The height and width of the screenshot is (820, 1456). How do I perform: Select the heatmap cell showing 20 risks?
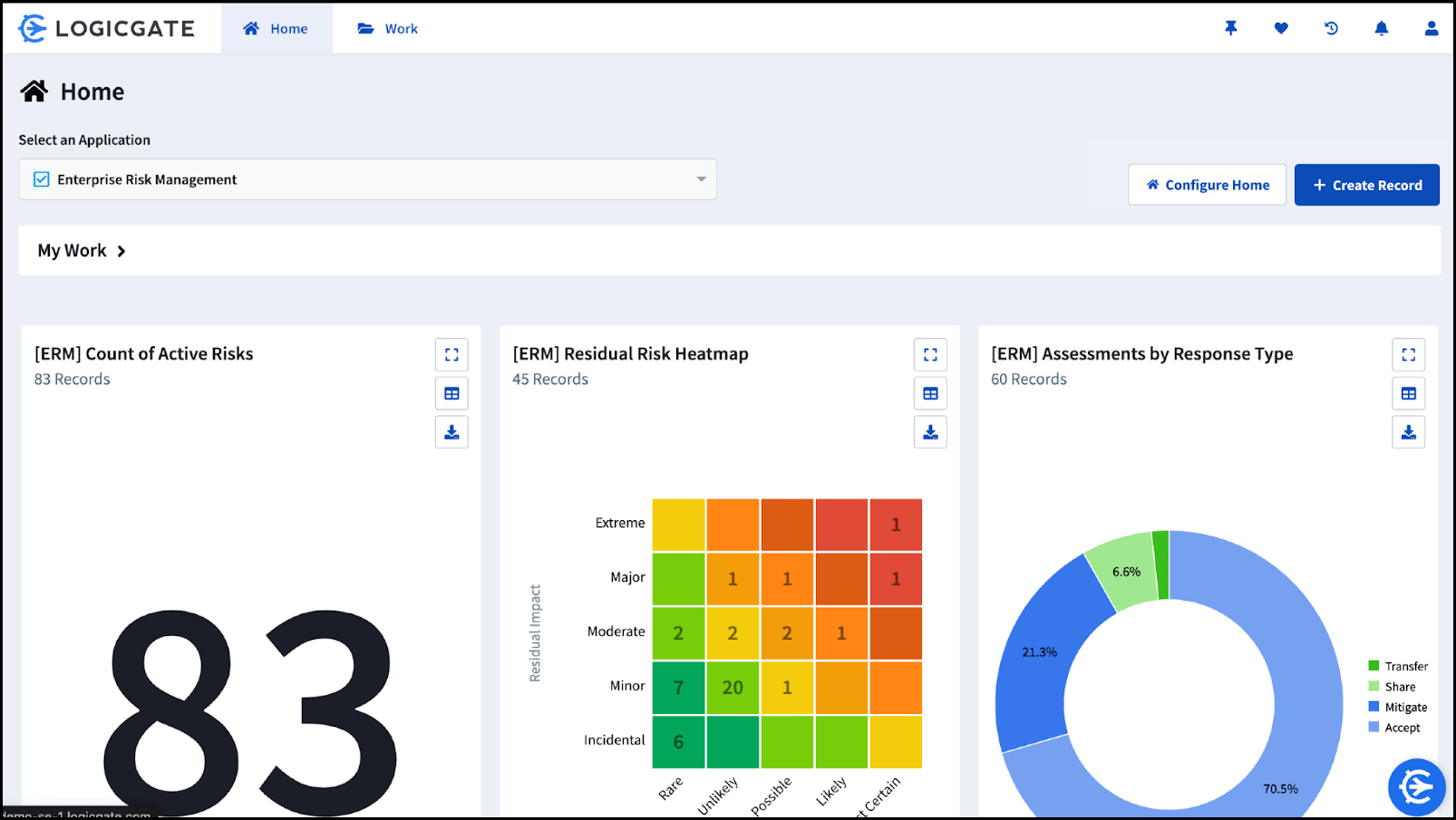(733, 688)
